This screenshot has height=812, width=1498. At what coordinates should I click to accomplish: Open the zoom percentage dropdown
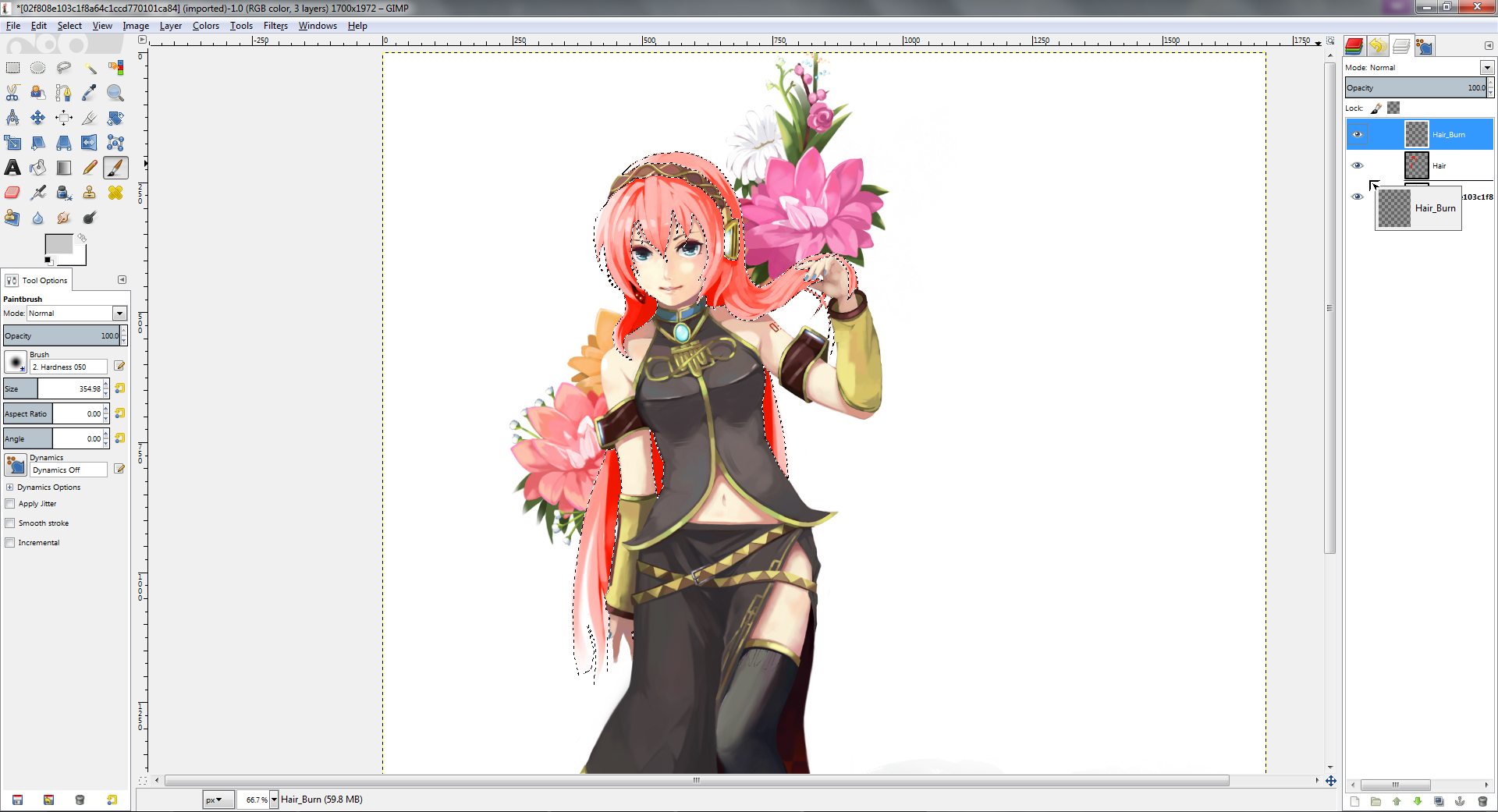274,800
